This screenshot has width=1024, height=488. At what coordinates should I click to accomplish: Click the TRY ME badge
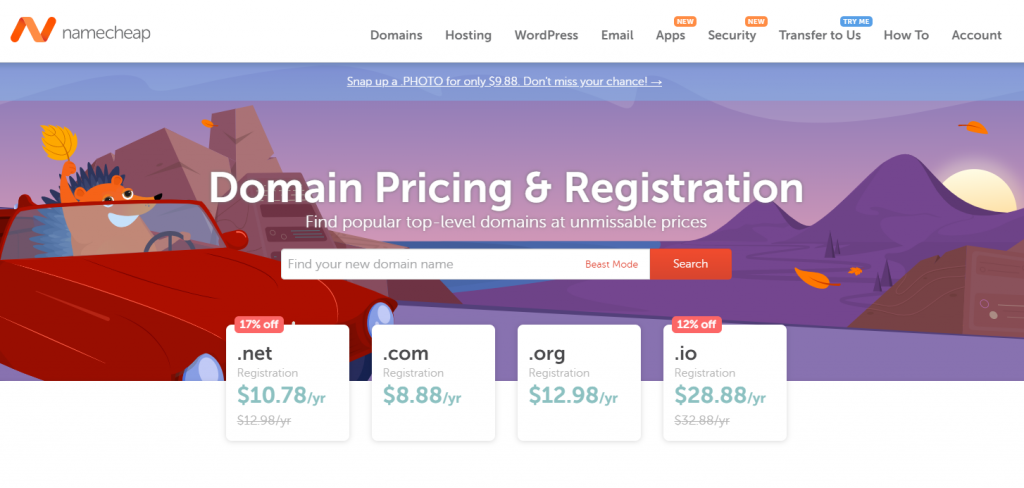(856, 22)
